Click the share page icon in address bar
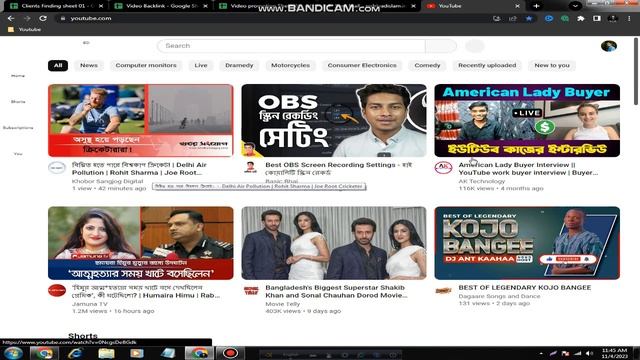The width and height of the screenshot is (640, 360). [513, 18]
